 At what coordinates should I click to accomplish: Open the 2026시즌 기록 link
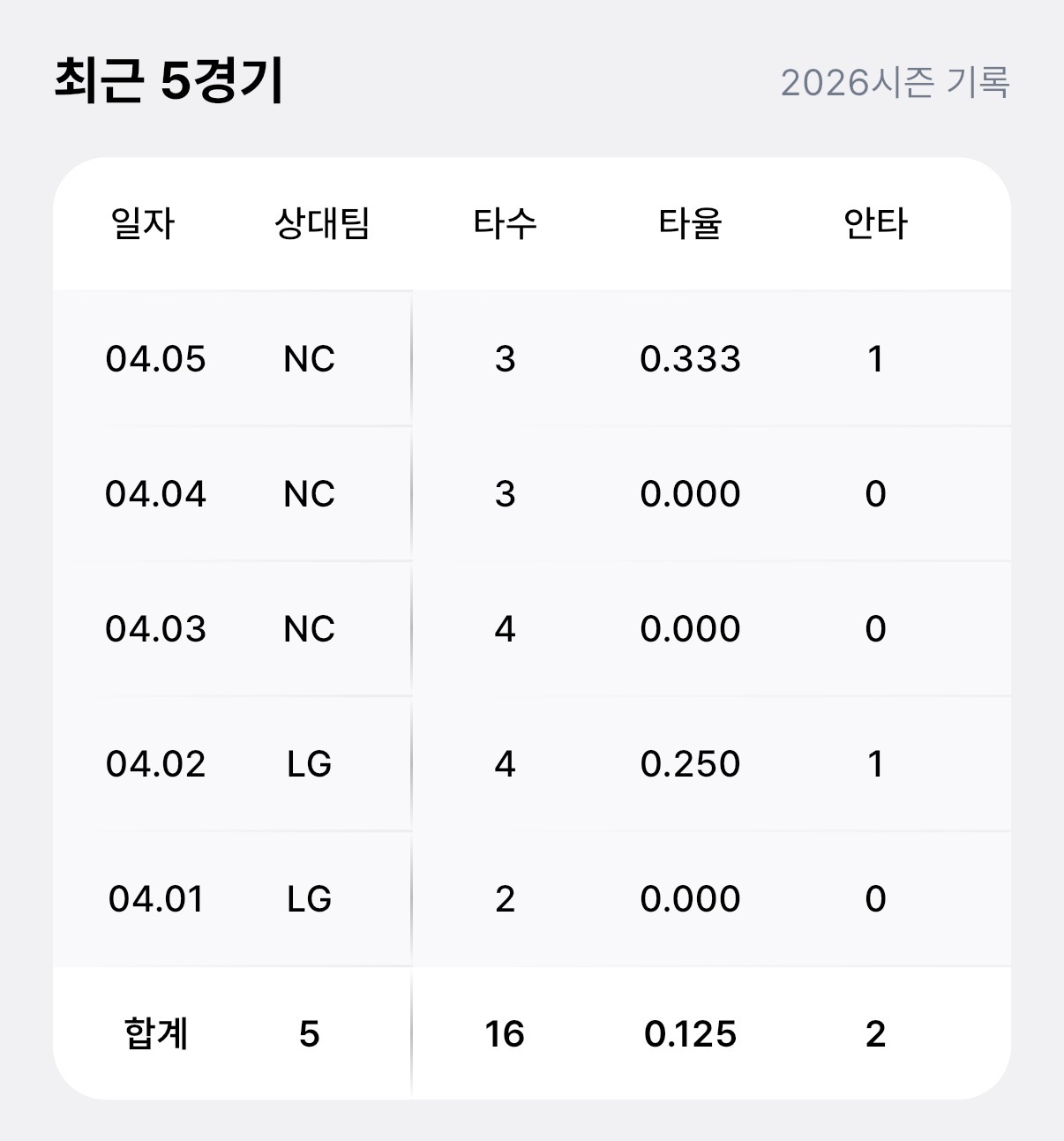(895, 82)
